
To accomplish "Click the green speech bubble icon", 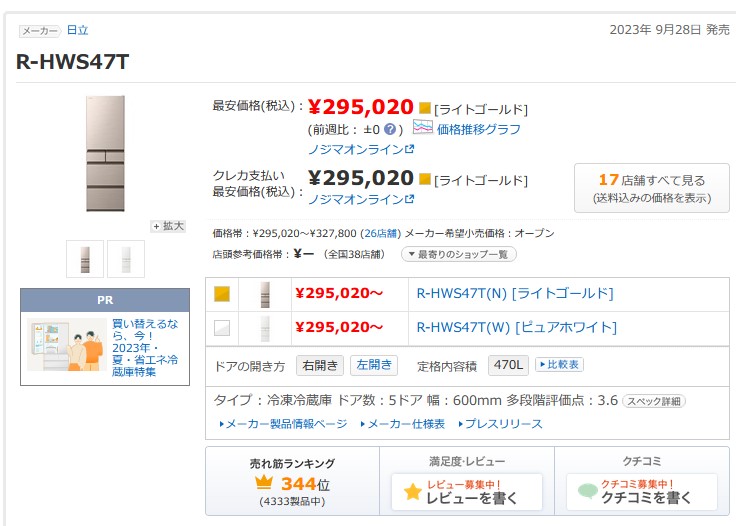I will (585, 492).
